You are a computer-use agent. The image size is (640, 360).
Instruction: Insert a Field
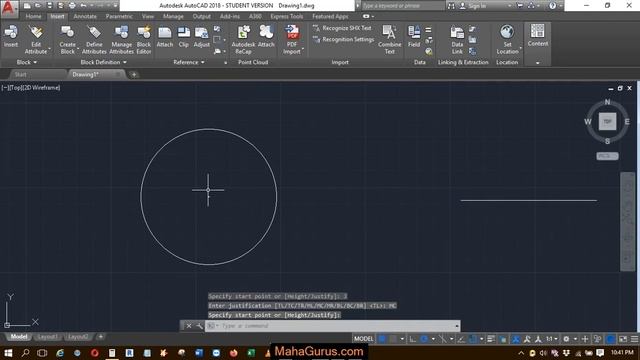[x=414, y=37]
